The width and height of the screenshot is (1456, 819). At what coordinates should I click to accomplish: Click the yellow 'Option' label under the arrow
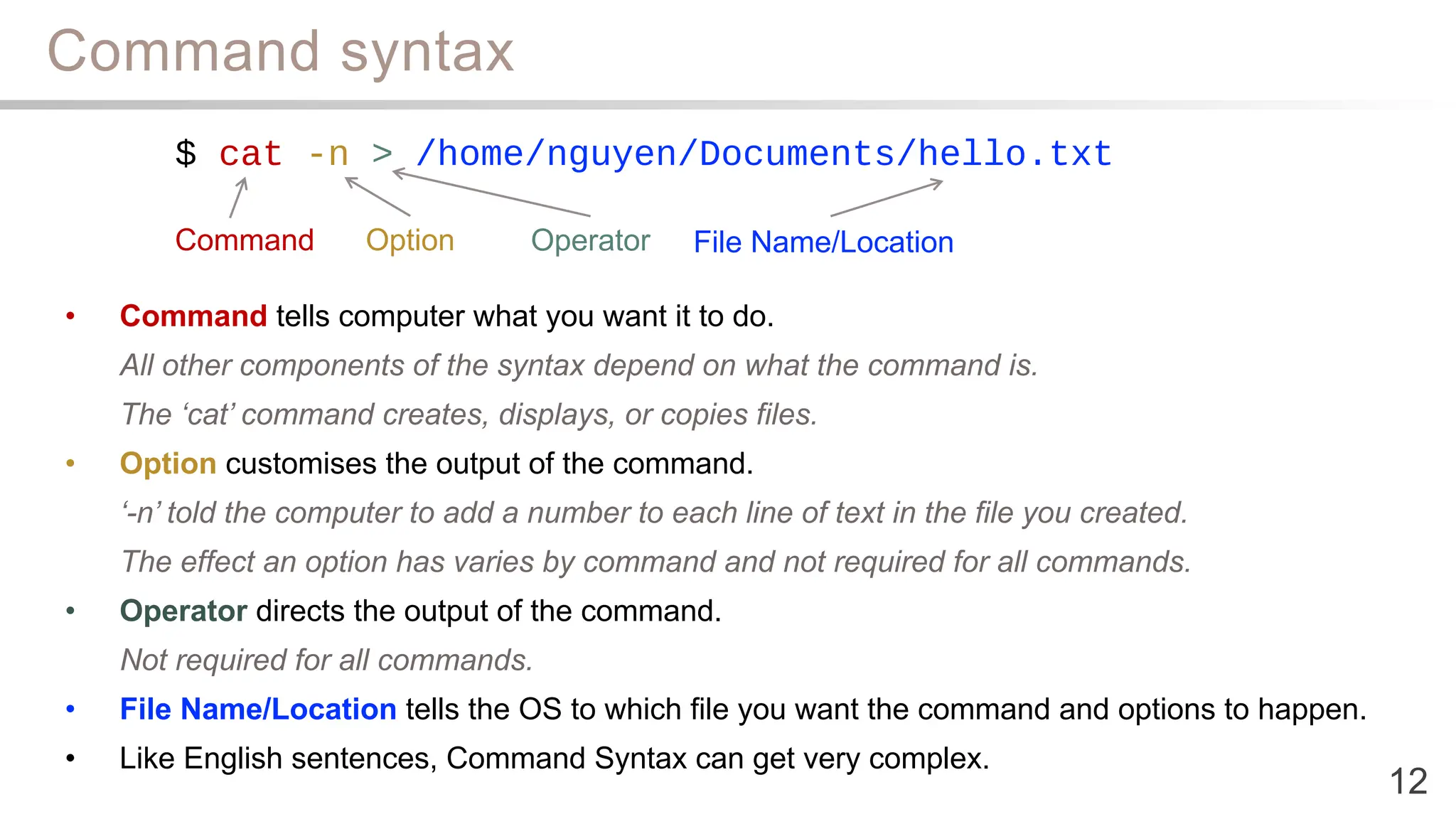pos(410,241)
